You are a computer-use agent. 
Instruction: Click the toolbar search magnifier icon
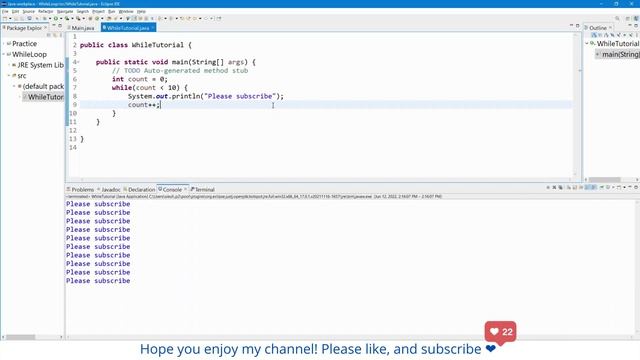617,18
